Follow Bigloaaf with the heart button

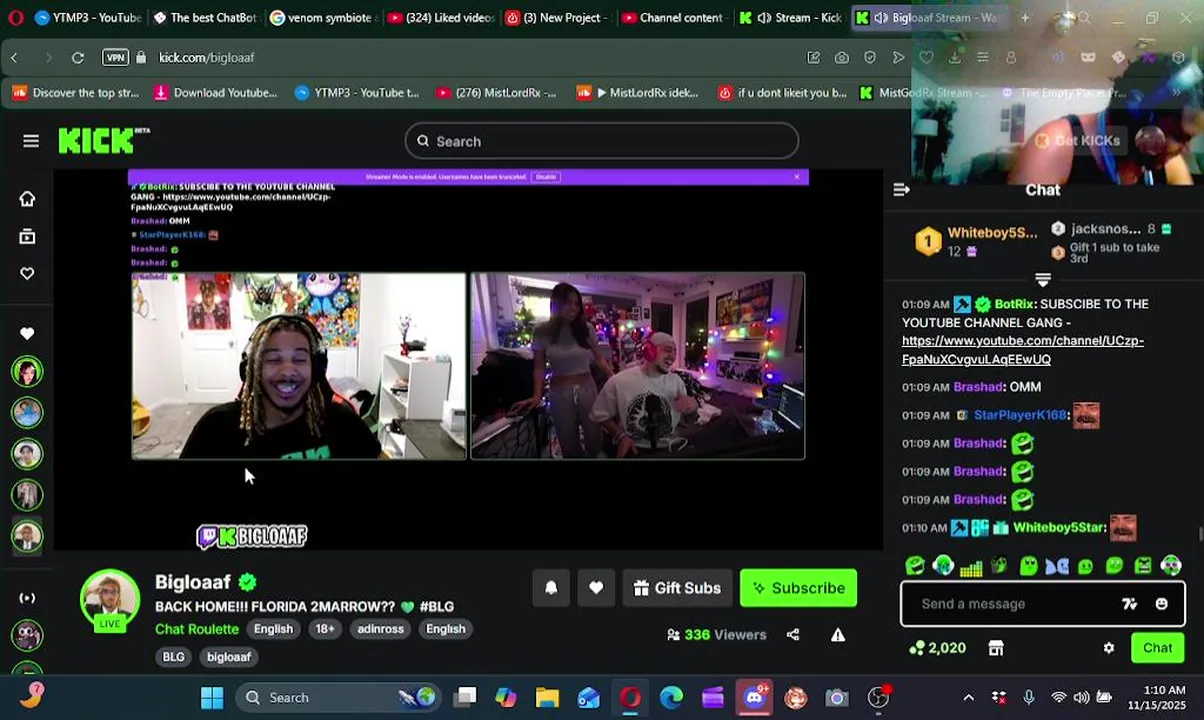pyautogui.click(x=596, y=588)
